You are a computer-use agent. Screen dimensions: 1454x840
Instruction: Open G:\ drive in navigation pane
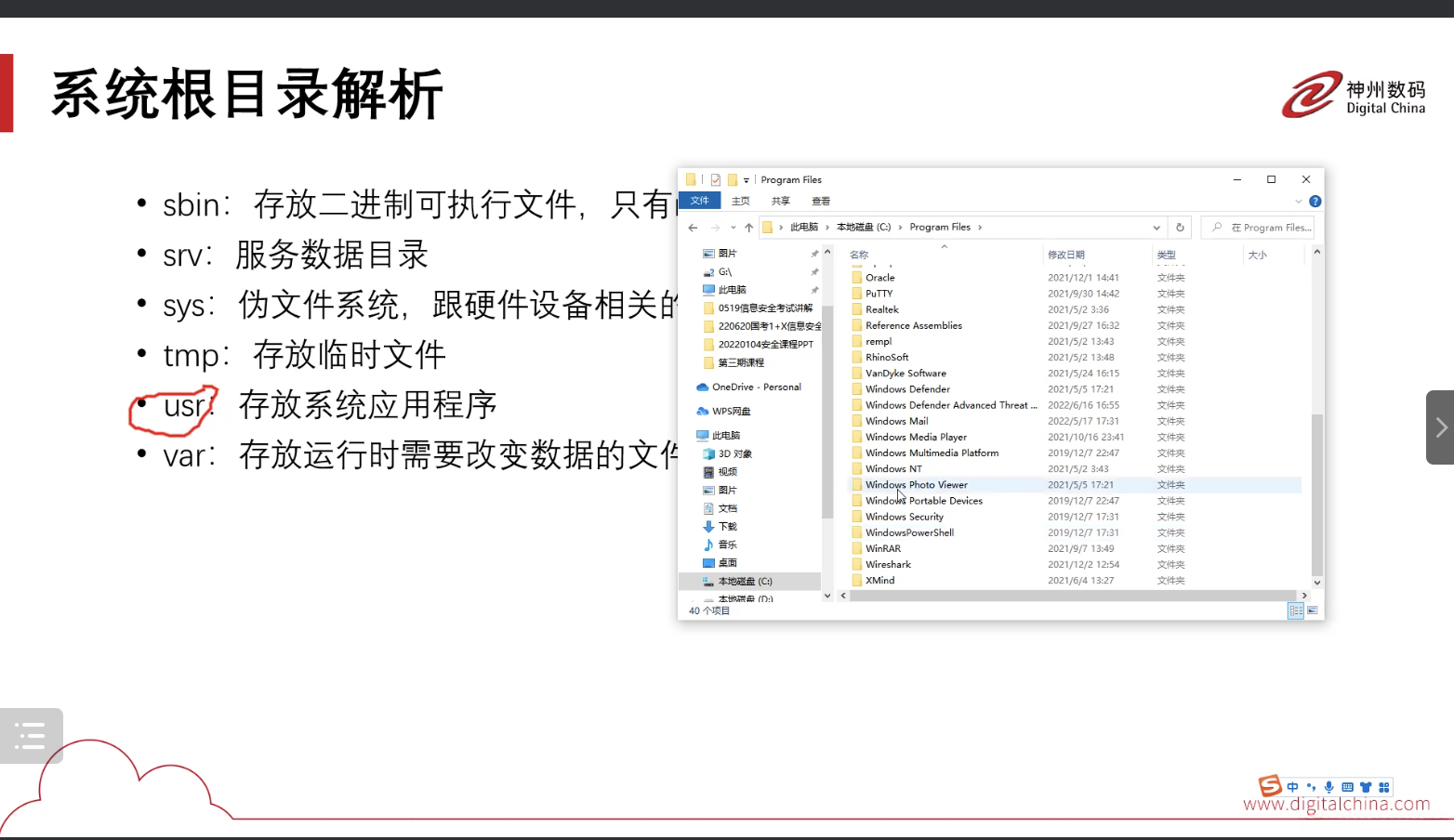click(x=724, y=272)
